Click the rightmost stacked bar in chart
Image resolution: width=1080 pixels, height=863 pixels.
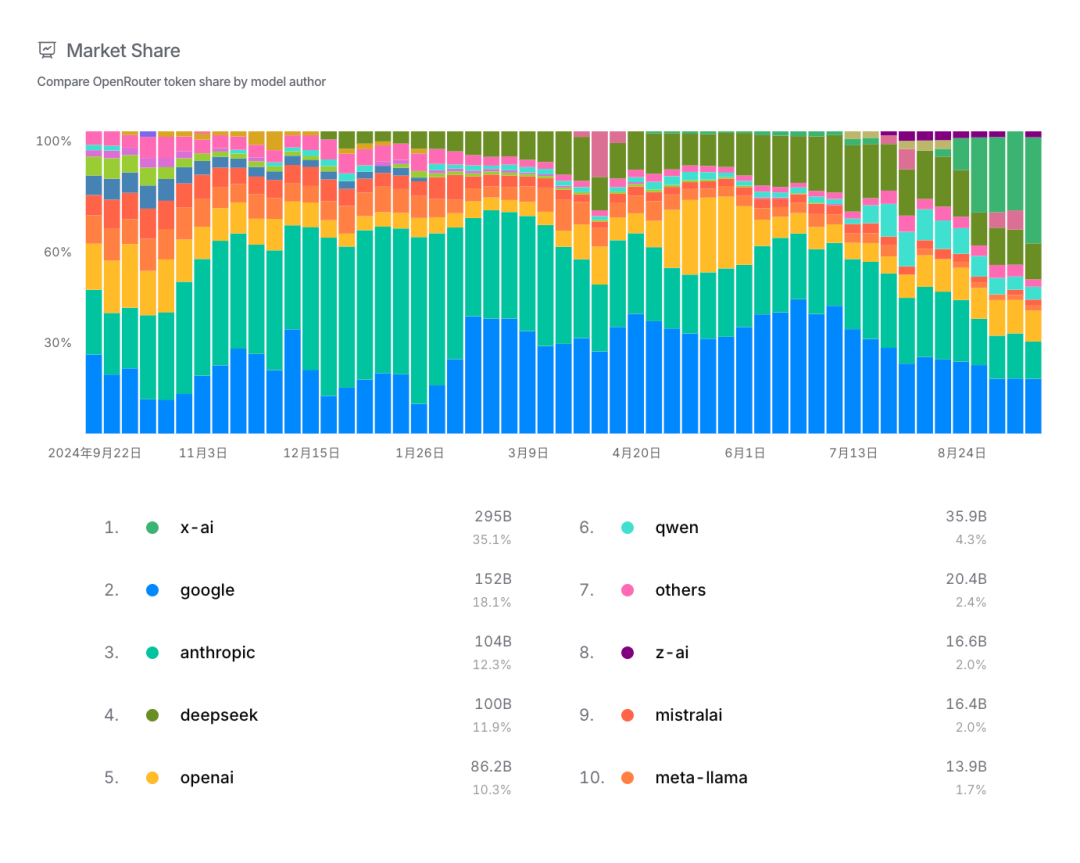(x=1033, y=282)
